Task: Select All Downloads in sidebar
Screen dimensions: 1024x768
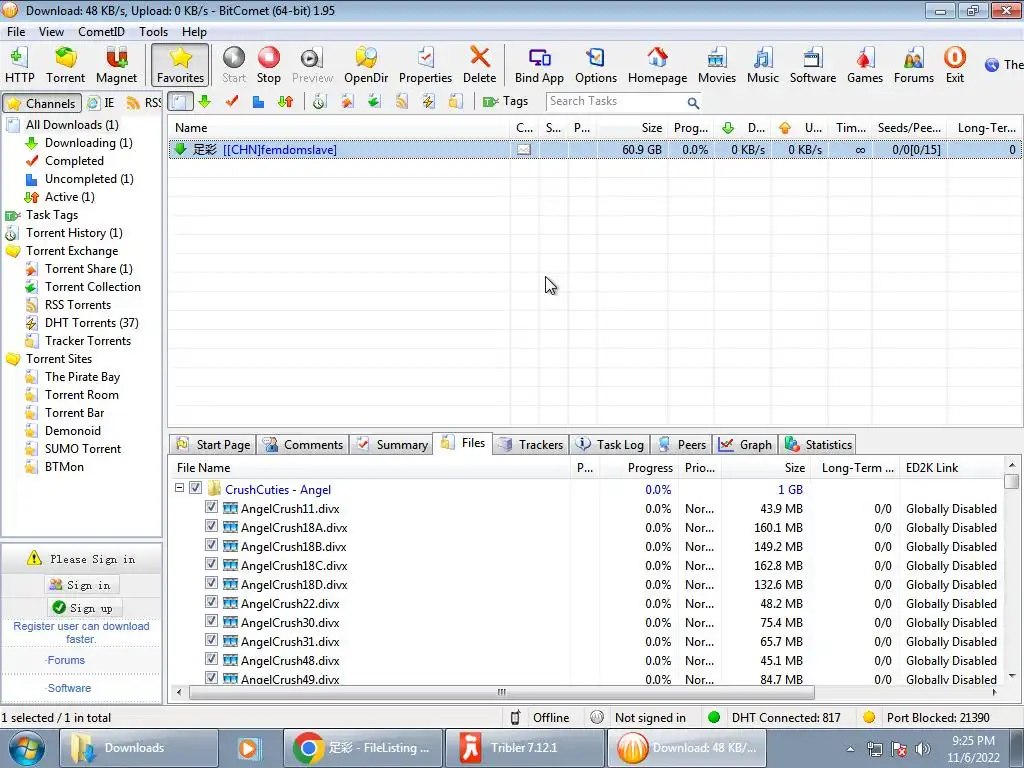Action: [x=72, y=125]
